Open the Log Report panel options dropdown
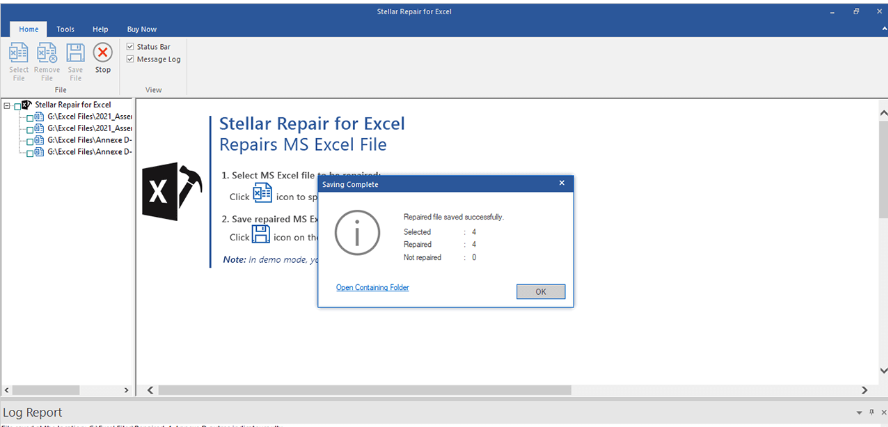The image size is (888, 427). pos(860,412)
